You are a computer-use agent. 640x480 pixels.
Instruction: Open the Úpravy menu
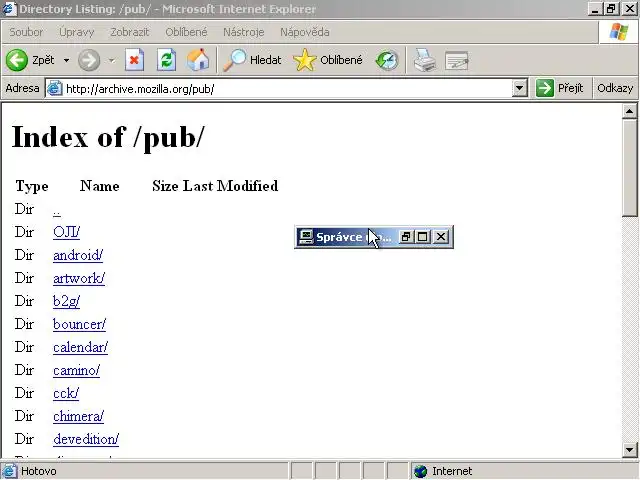[77, 32]
